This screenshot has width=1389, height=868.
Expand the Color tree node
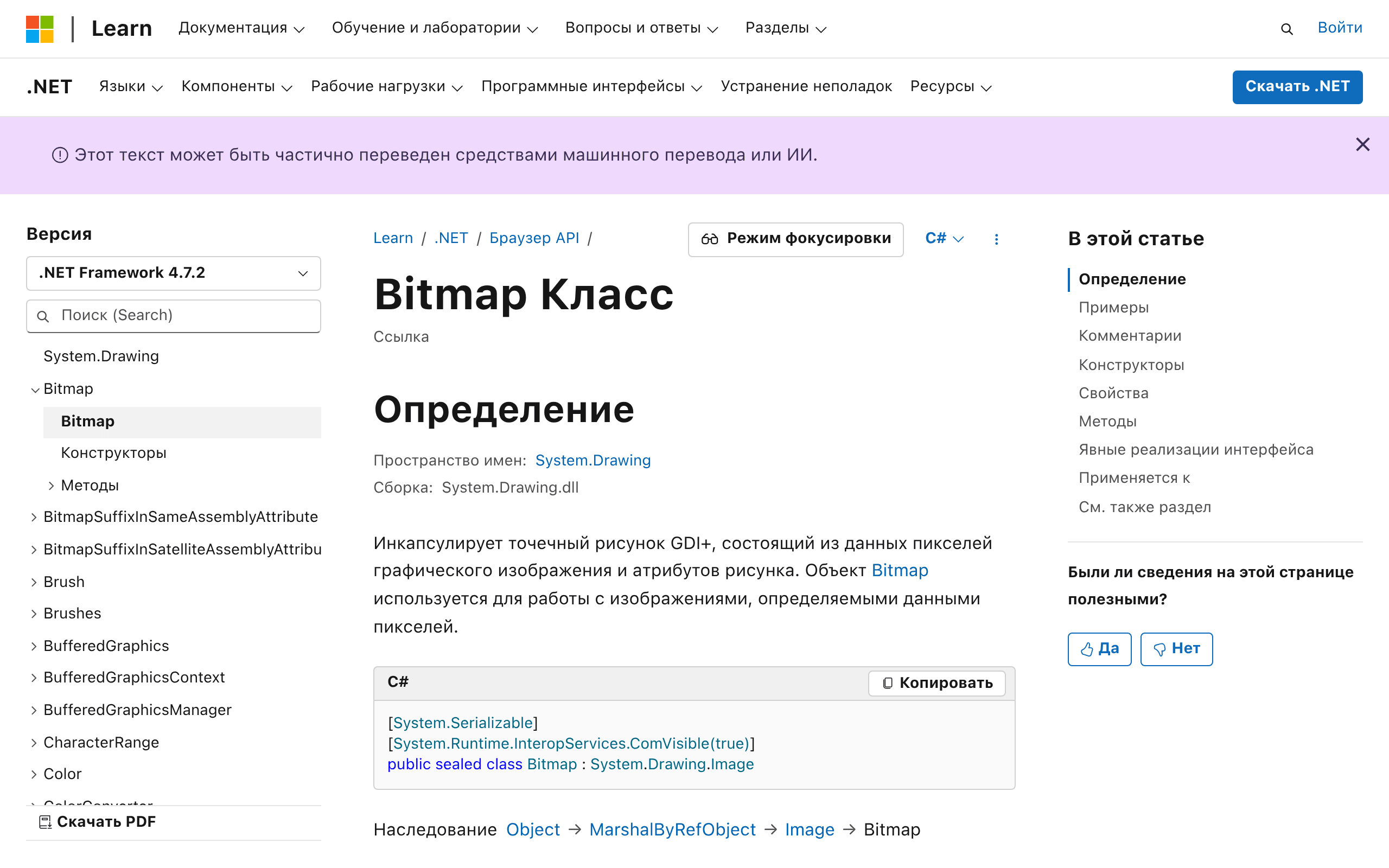34,775
